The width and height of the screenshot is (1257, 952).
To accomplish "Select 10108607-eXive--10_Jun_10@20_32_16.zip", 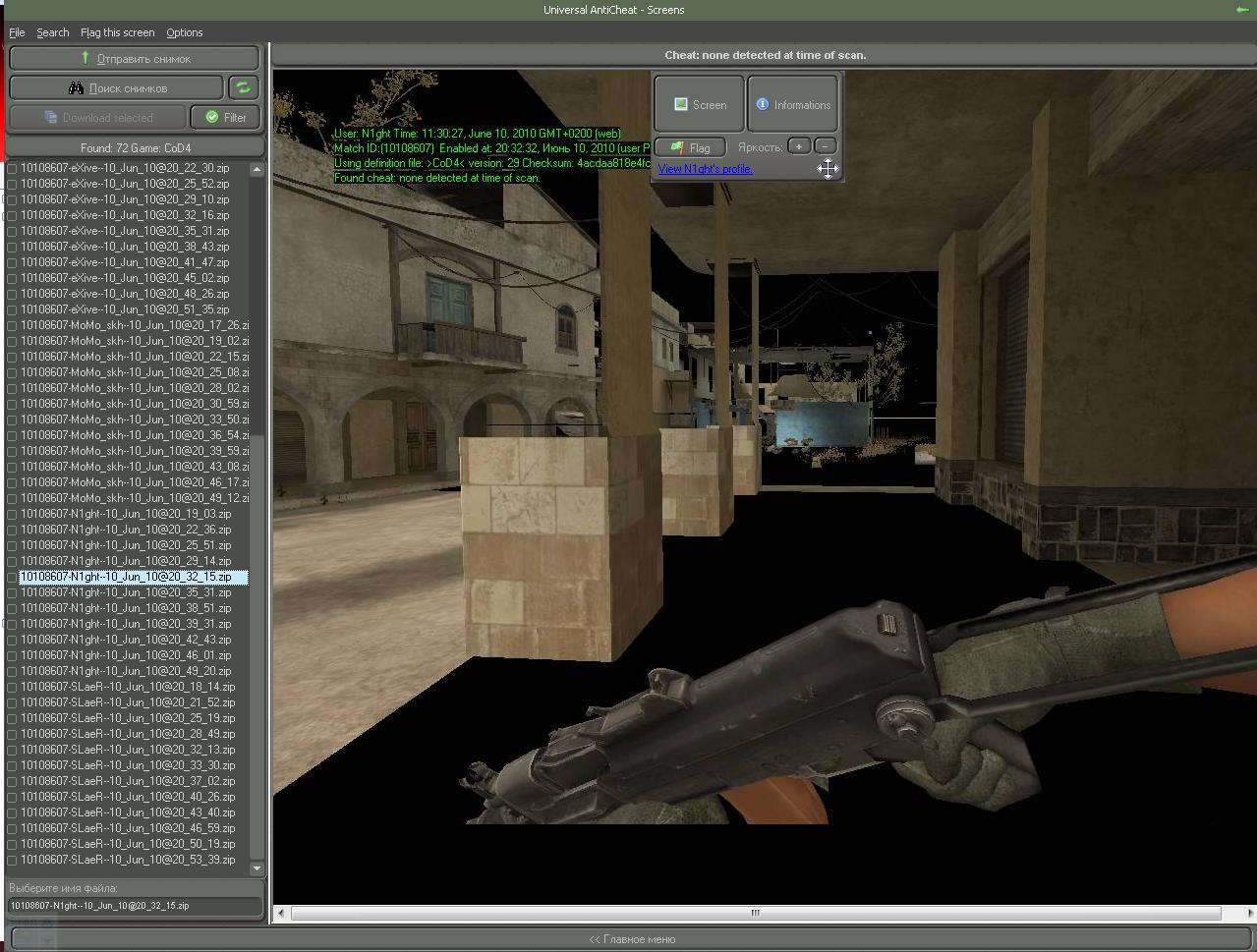I will (125, 215).
